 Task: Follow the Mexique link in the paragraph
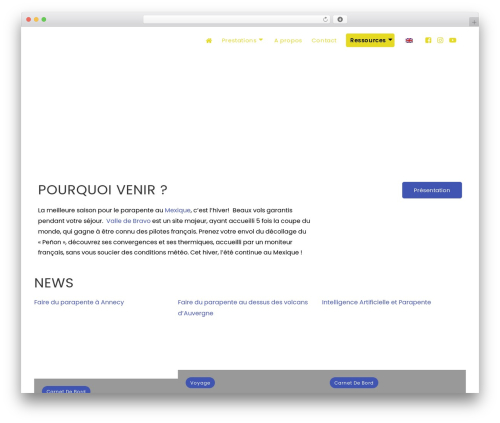coord(177,210)
